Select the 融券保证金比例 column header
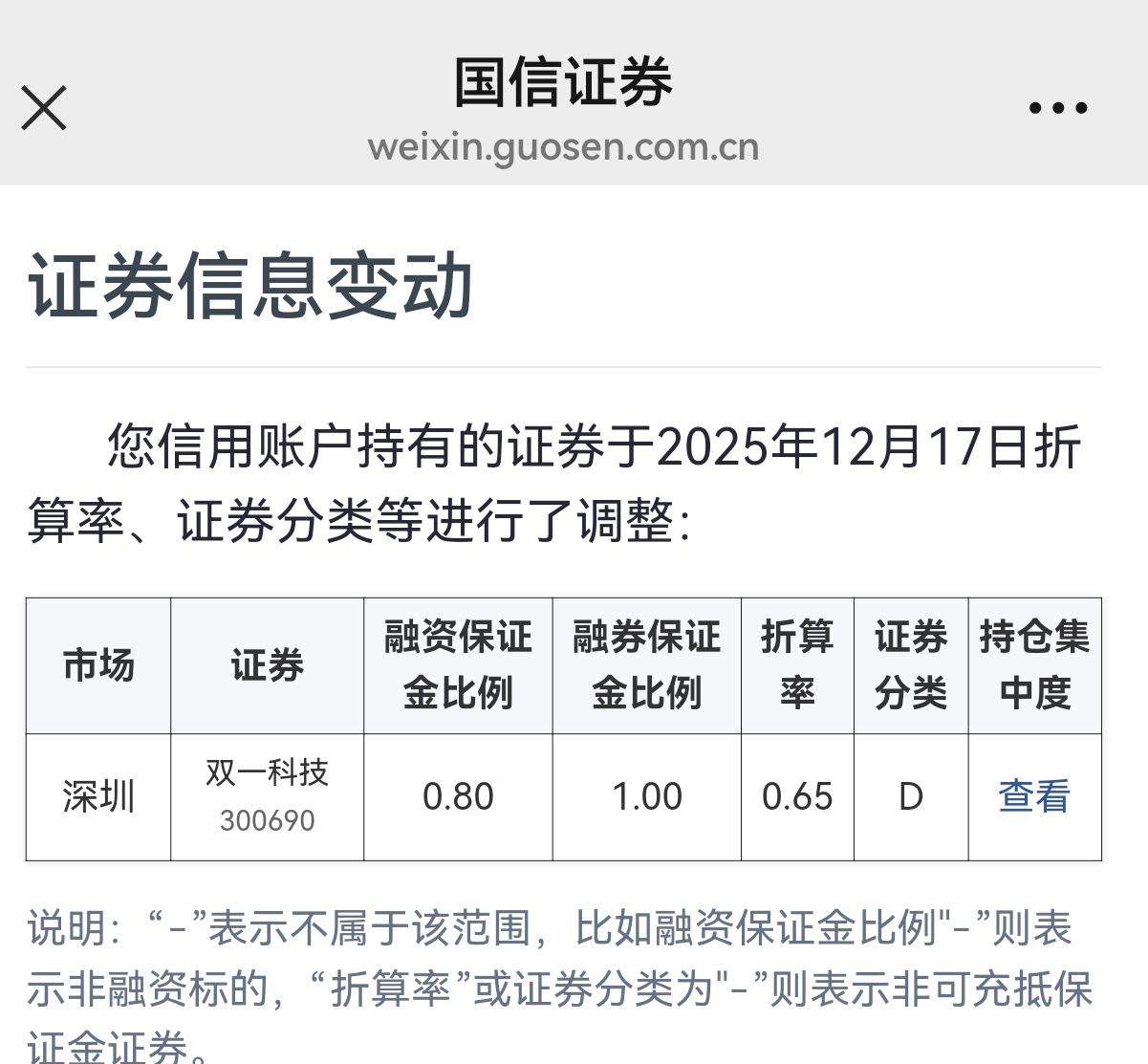This screenshot has width=1148, height=1064. pos(646,665)
